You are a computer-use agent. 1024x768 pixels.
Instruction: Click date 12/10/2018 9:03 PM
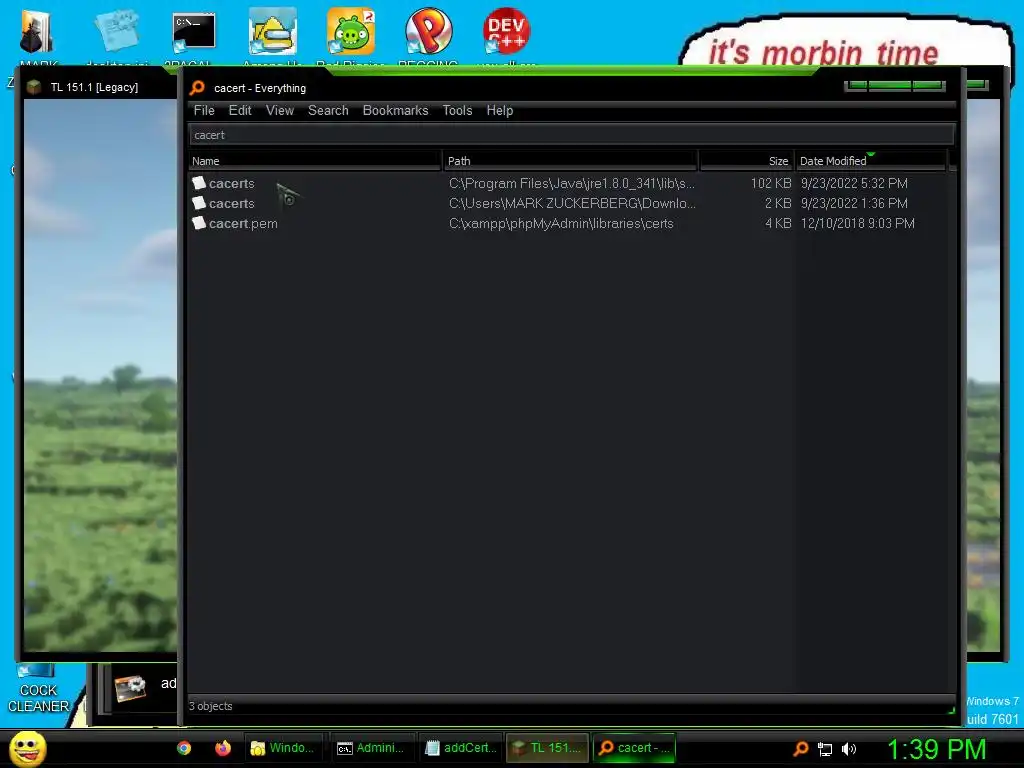(857, 223)
